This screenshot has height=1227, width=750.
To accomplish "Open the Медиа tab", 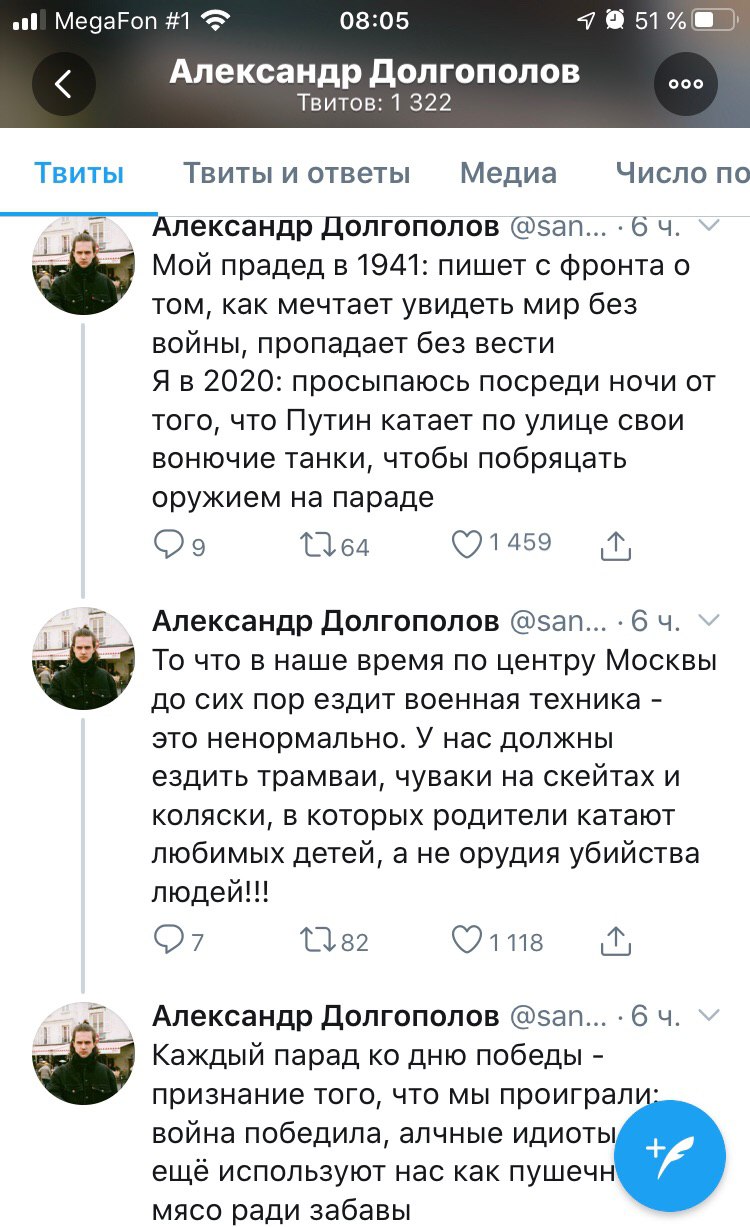I will pos(508,173).
